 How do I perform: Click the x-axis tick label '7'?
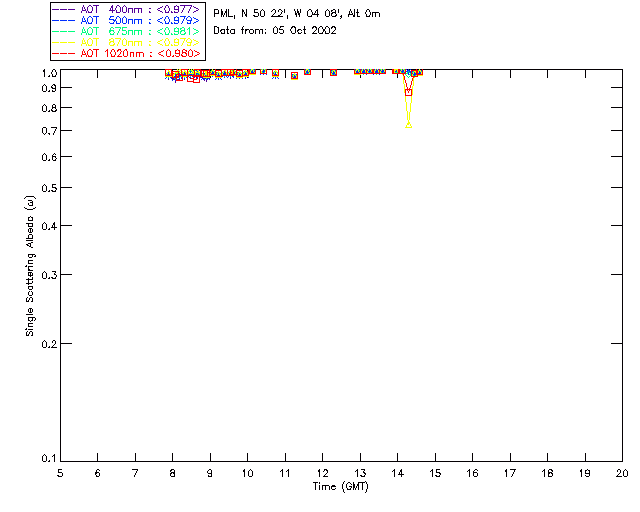point(135,473)
